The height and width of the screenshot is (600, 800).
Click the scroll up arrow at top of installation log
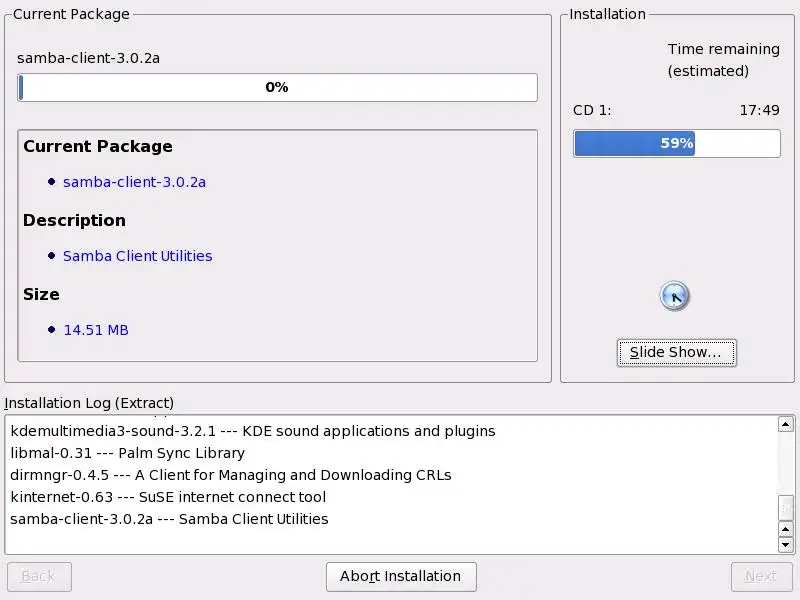tap(785, 424)
